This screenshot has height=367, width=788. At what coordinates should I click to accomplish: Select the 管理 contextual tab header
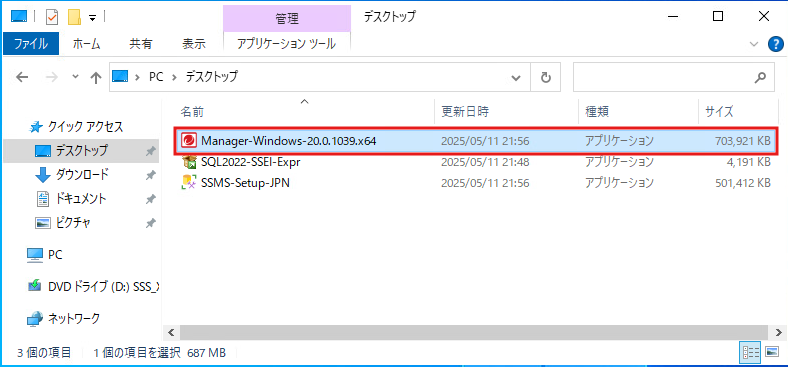pos(287,19)
